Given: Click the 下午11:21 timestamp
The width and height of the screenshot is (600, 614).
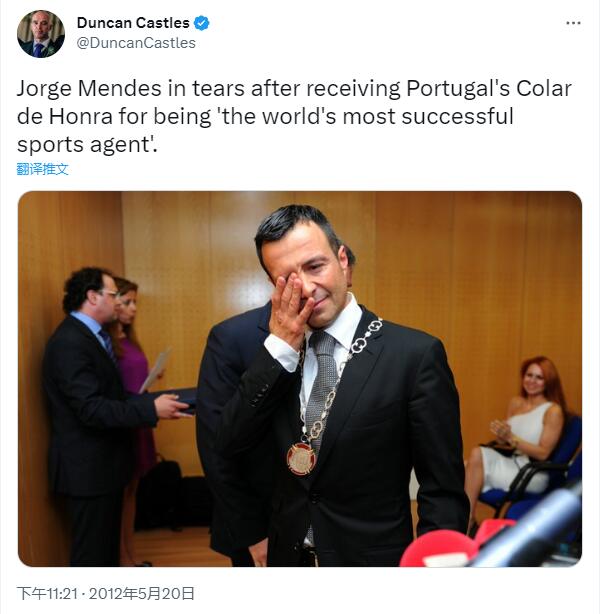Looking at the screenshot, I should pyautogui.click(x=47, y=593).
